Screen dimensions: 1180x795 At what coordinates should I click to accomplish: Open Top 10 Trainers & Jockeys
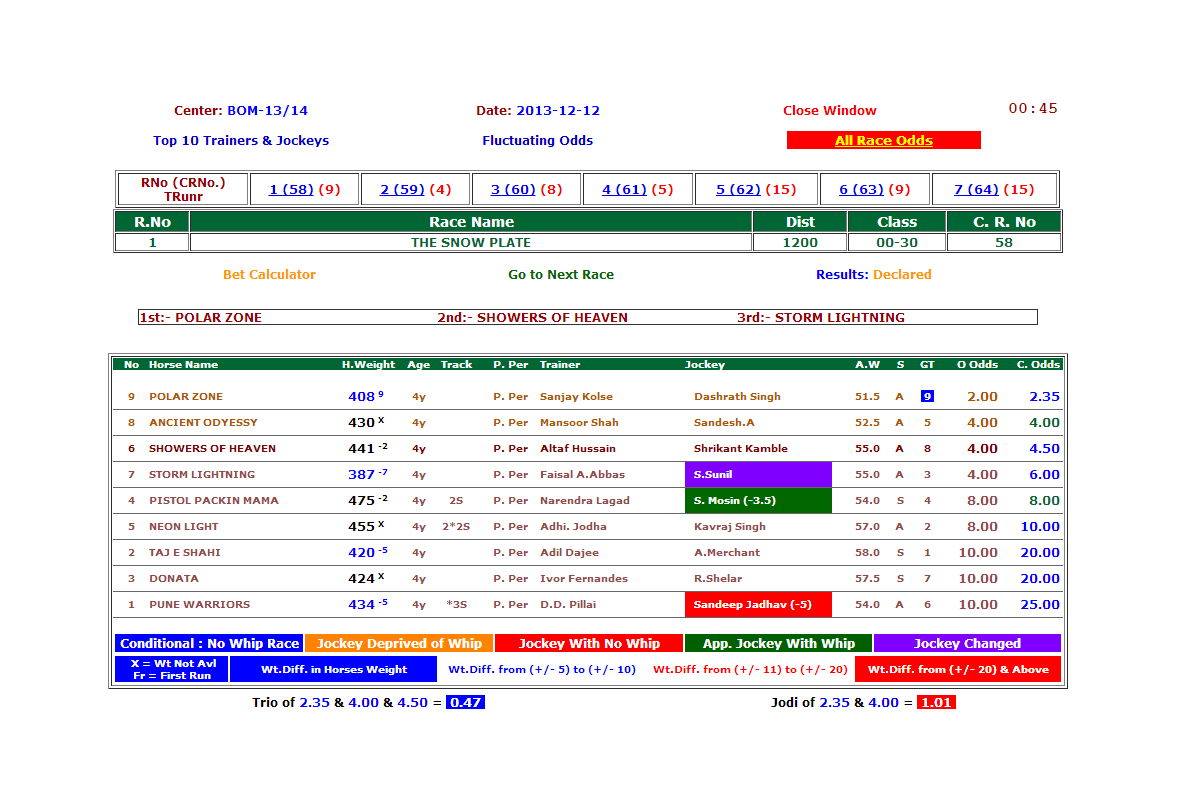241,141
